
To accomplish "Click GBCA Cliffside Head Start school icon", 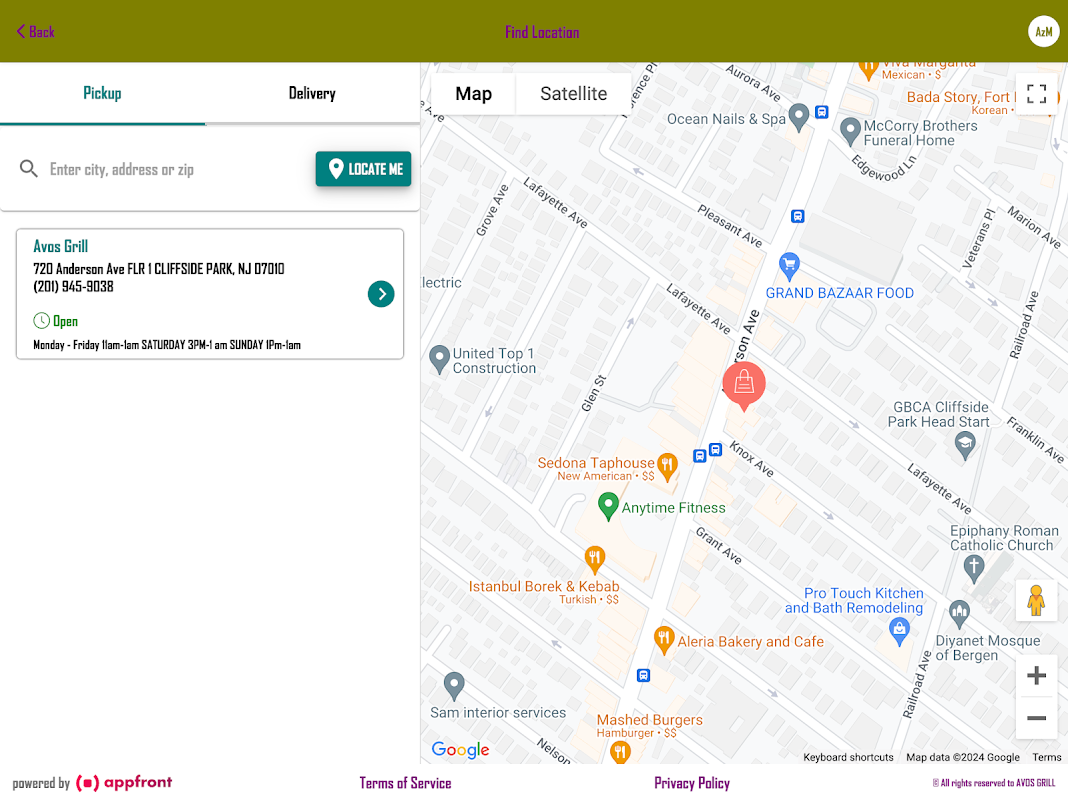I will 964,447.
